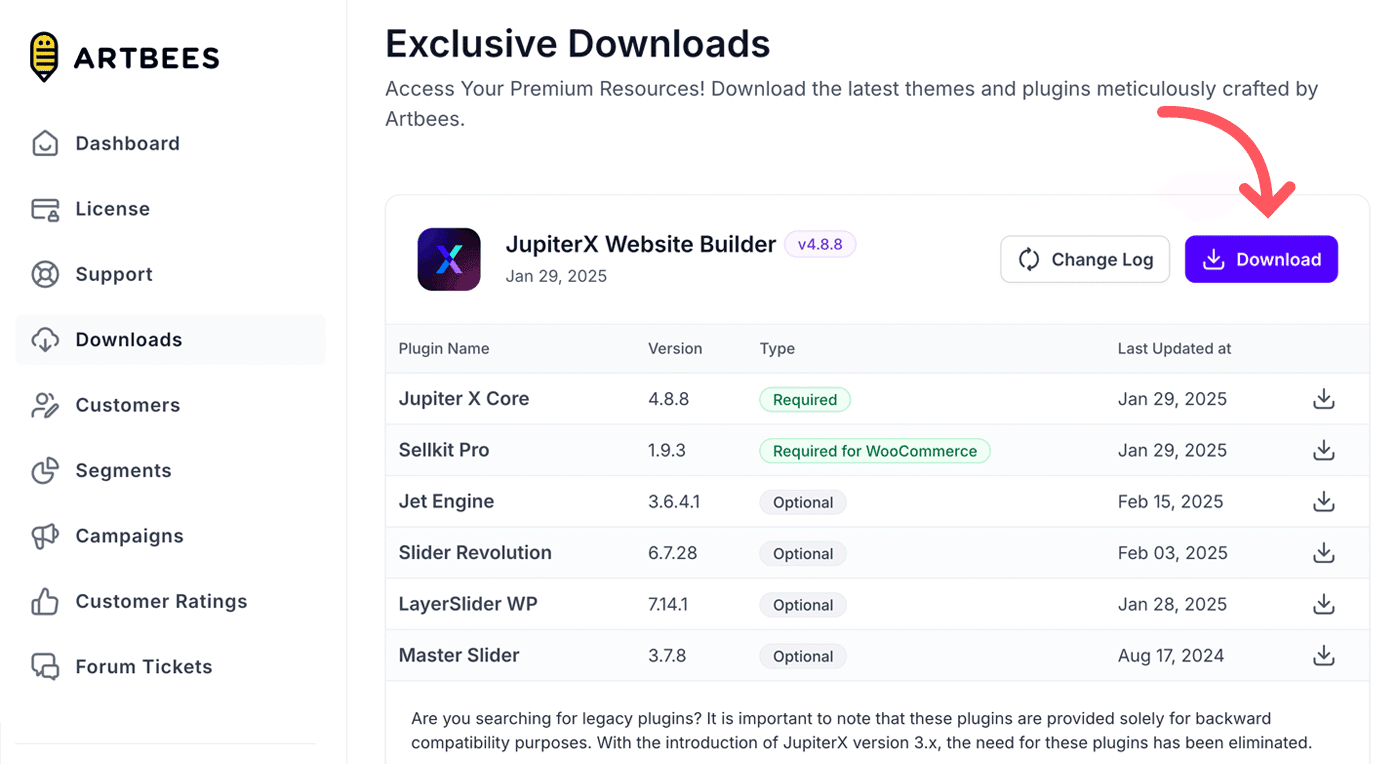
Task: Click the Slider Revolution plugin name
Action: (475, 553)
